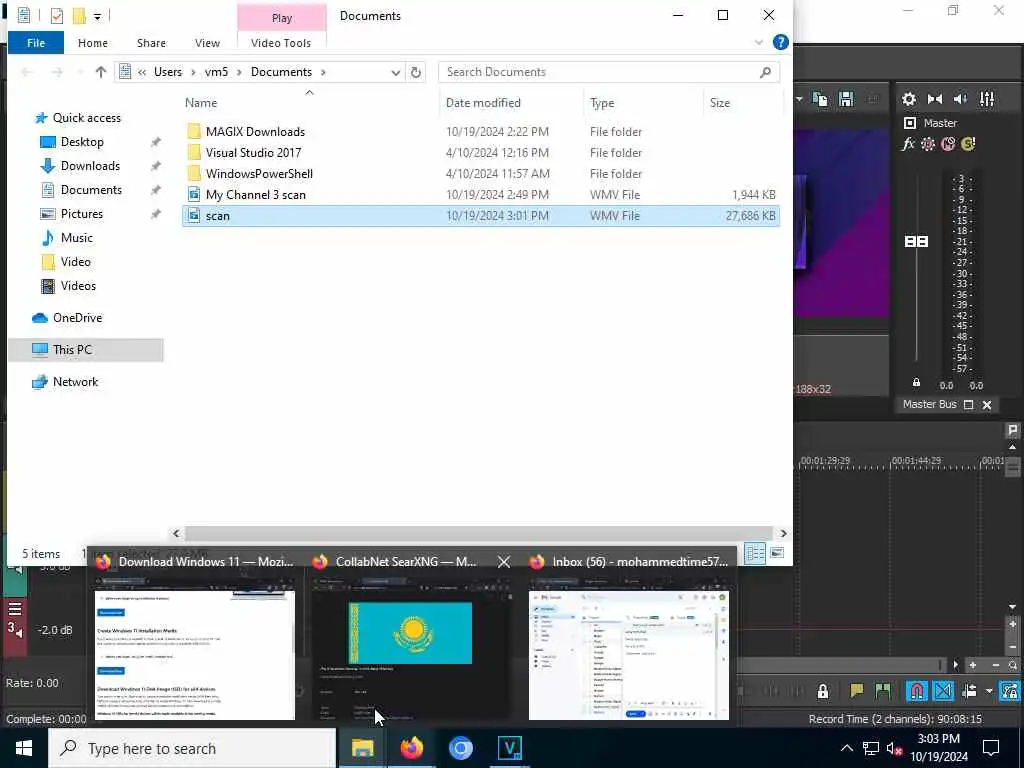Click the Play contextual tab header
Screen dimensions: 1024x768
[x=281, y=18]
